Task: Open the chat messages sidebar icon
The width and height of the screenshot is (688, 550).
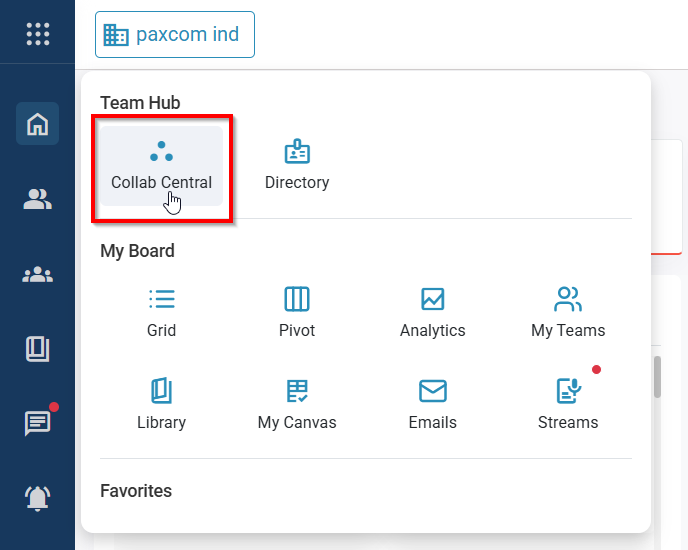Action: click(37, 423)
